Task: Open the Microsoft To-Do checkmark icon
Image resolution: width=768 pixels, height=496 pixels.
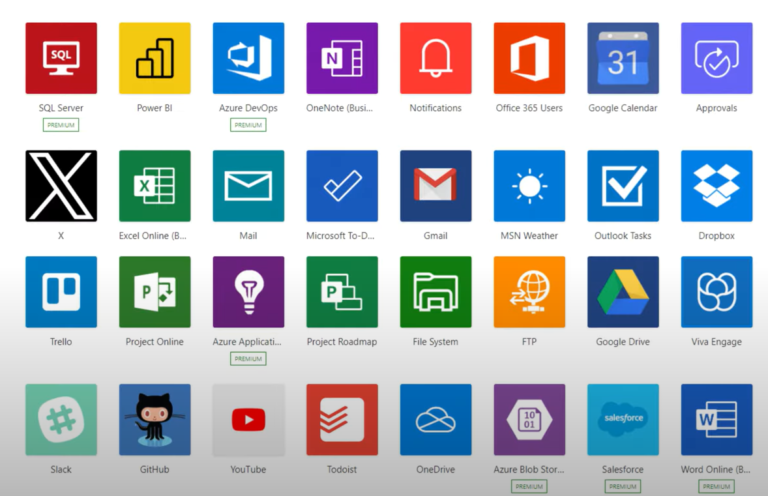Action: 342,186
